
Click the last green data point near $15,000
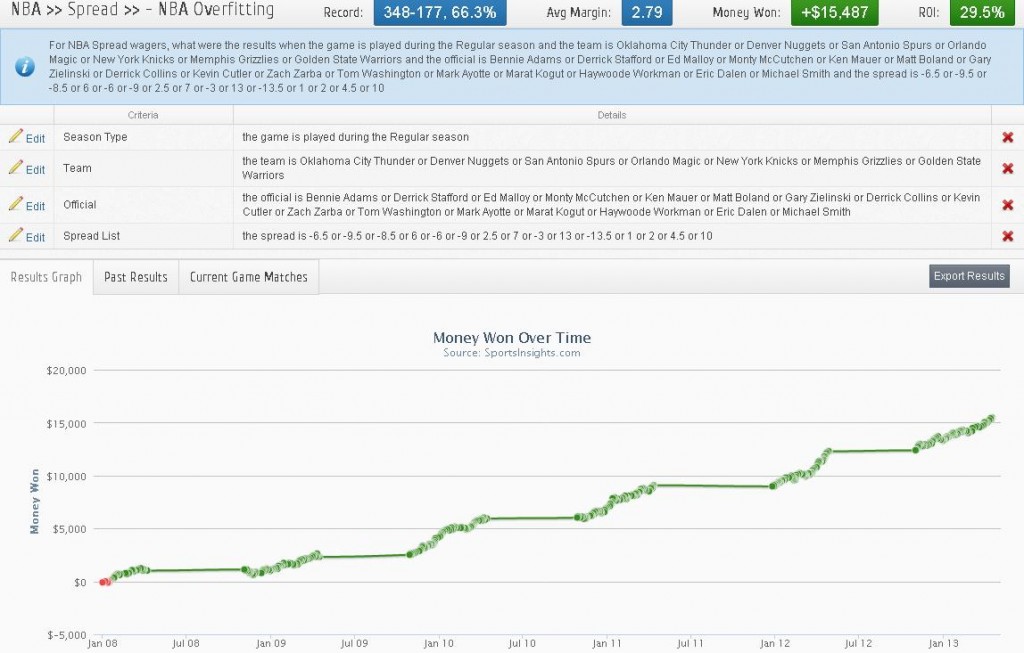pos(991,419)
